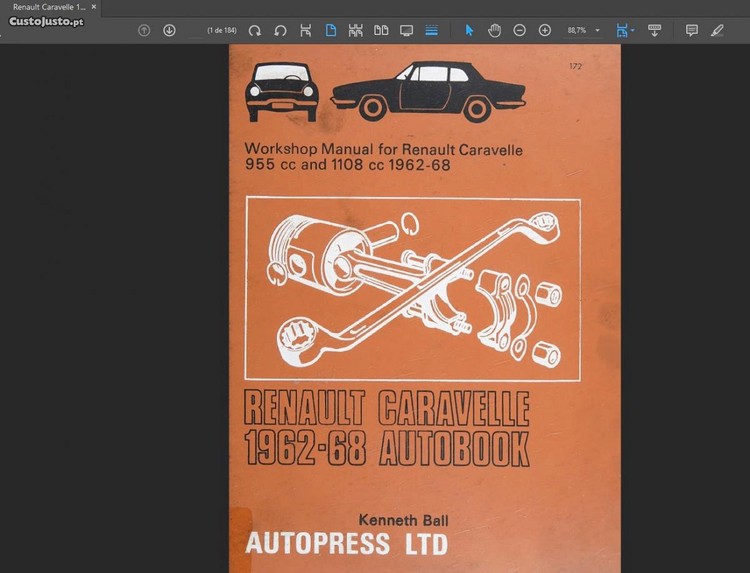The height and width of the screenshot is (573, 750).
Task: Select the Renault Caravelle document tab
Action: coord(48,7)
